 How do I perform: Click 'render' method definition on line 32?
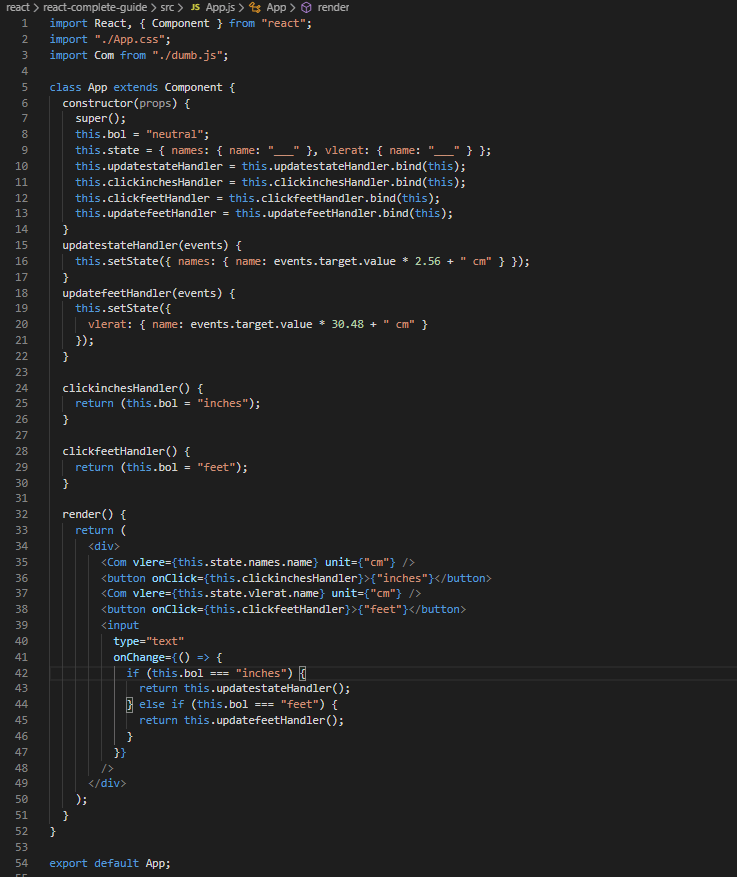(81, 514)
